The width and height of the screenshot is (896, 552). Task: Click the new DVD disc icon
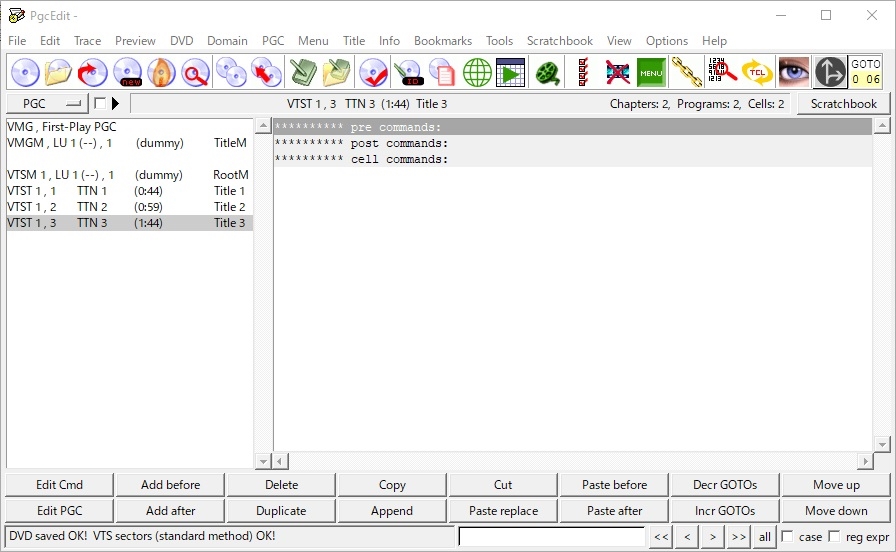click(127, 73)
